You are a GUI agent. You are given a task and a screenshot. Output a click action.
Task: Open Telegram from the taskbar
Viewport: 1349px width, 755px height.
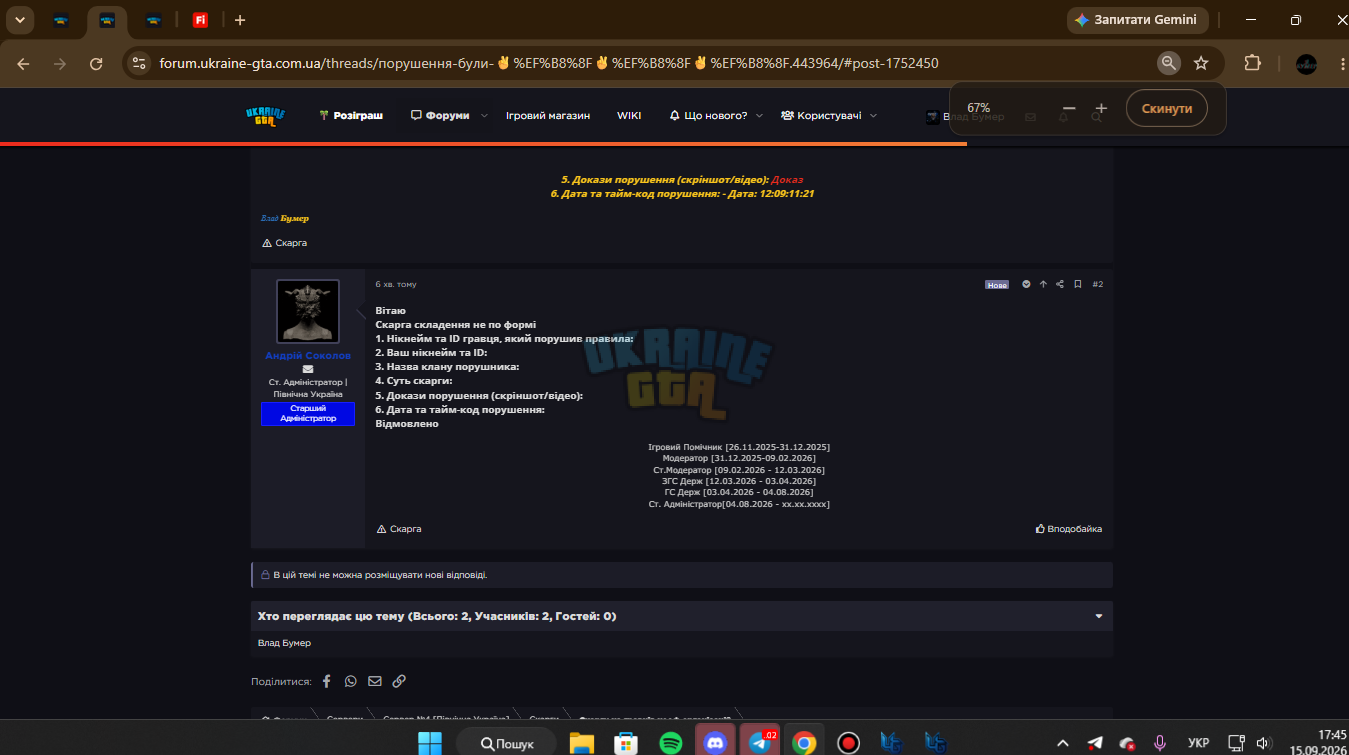point(760,743)
